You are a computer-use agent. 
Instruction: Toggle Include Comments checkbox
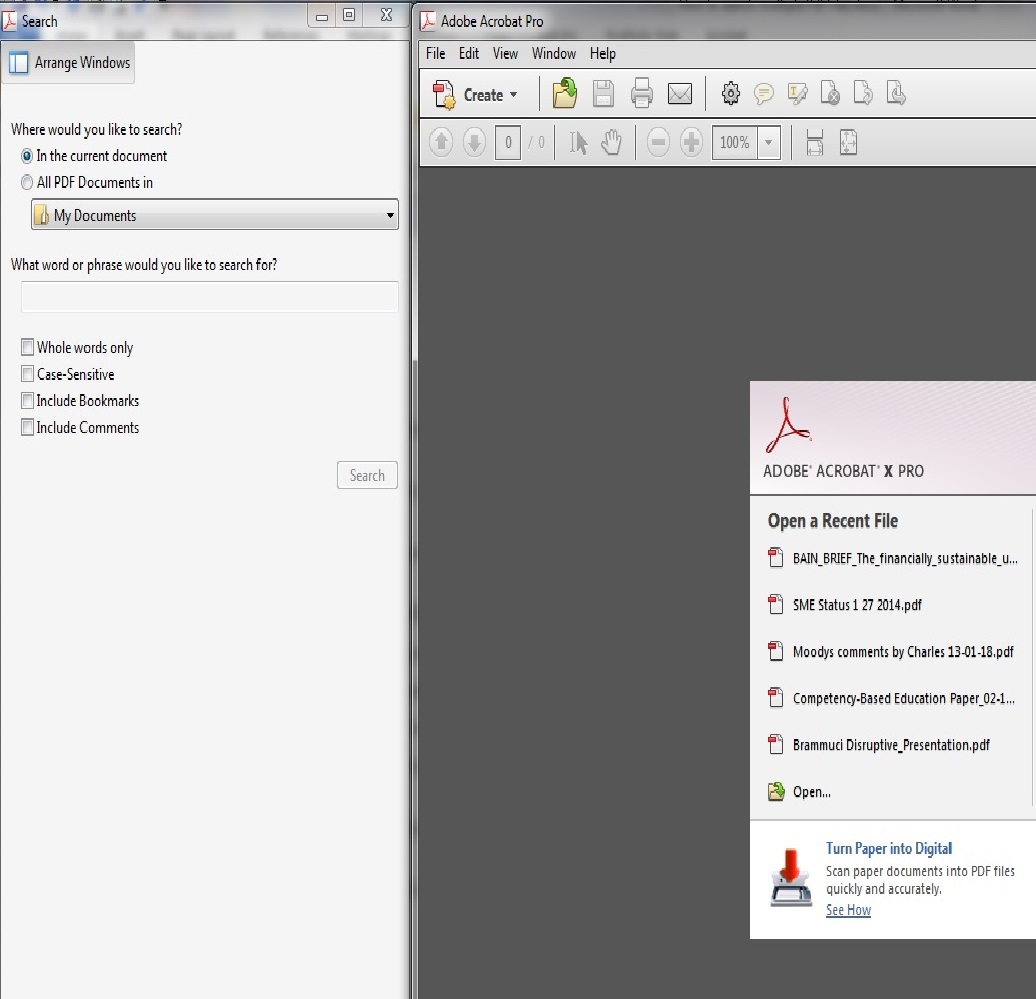click(x=27, y=427)
